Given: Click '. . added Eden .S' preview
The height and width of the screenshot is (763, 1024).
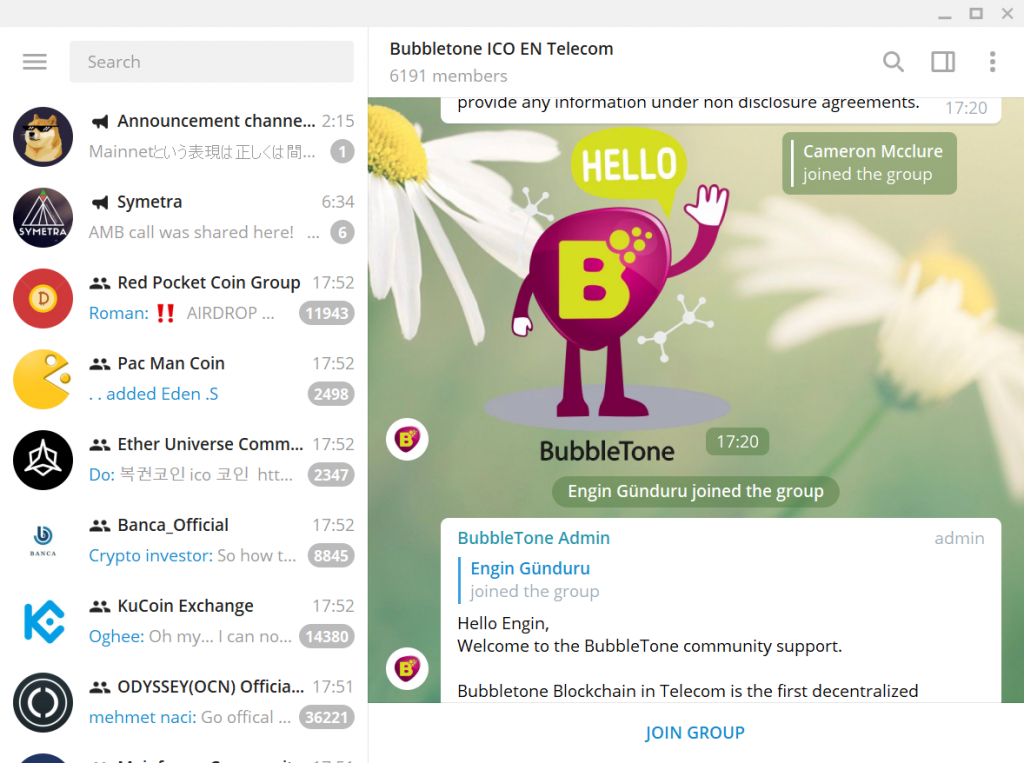Looking at the screenshot, I should tap(154, 394).
